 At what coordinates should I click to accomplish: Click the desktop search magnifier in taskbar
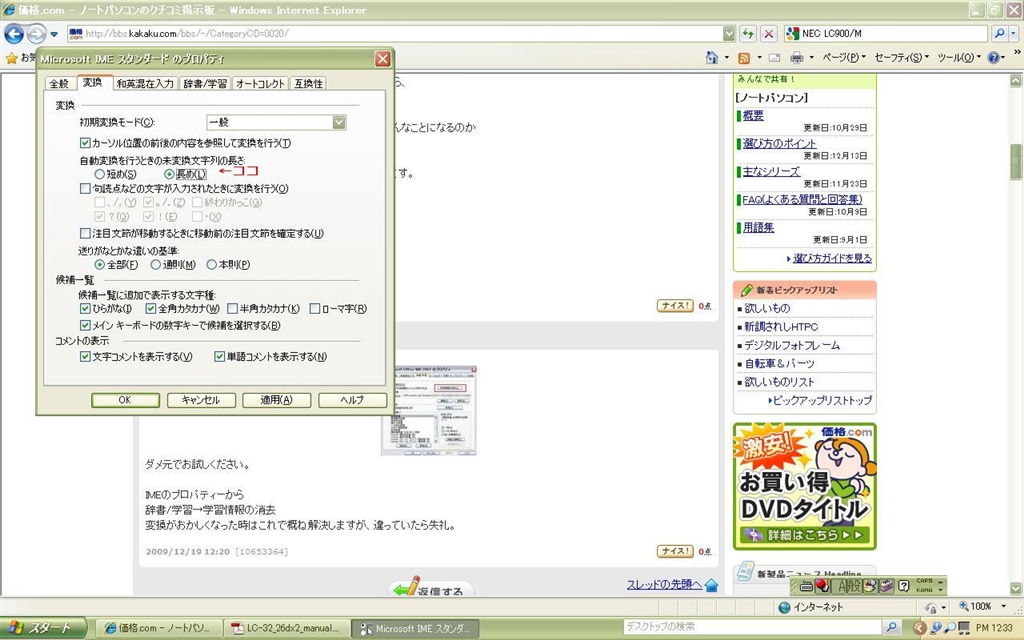891,628
